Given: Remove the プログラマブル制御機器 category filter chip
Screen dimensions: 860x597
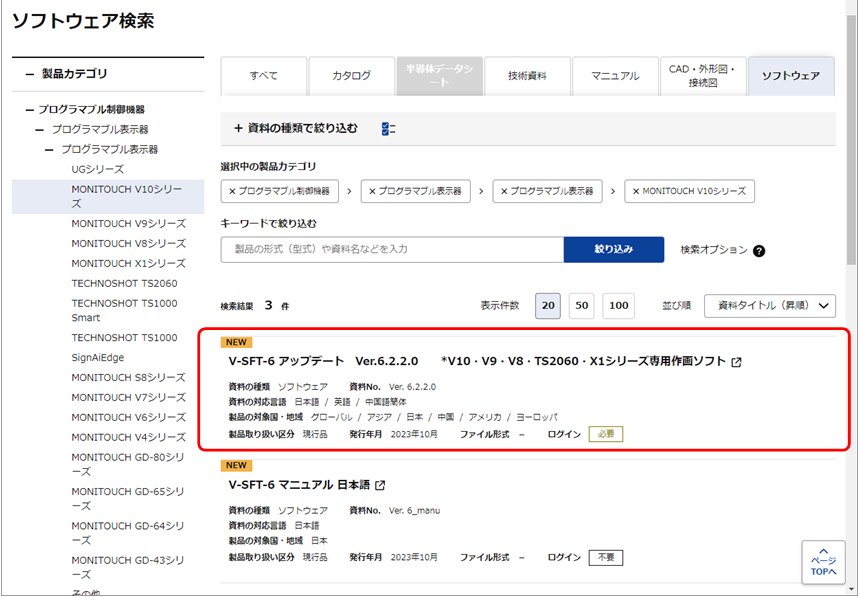Looking at the screenshot, I should click(280, 191).
